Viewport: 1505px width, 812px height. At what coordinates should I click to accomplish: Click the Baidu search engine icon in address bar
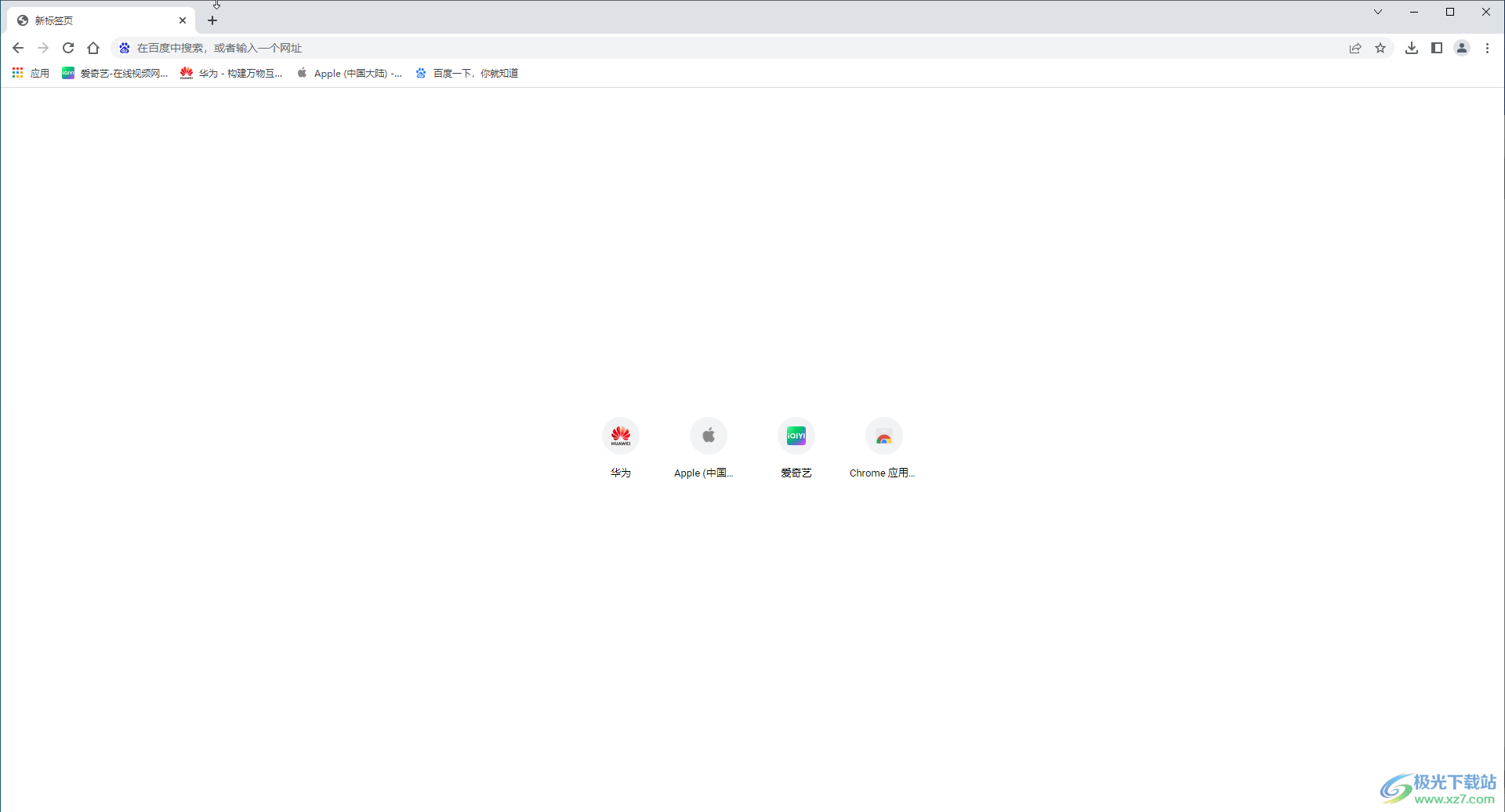coord(124,48)
